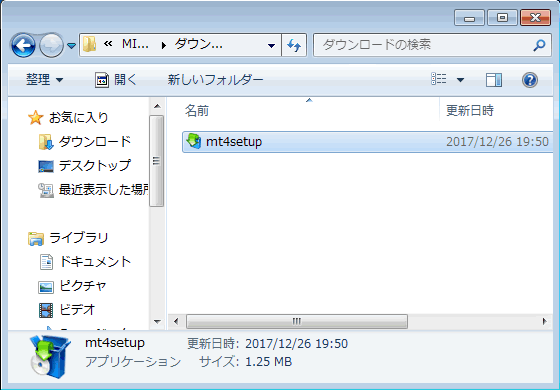
Task: Click the folder icon in address bar
Action: (x=89, y=45)
